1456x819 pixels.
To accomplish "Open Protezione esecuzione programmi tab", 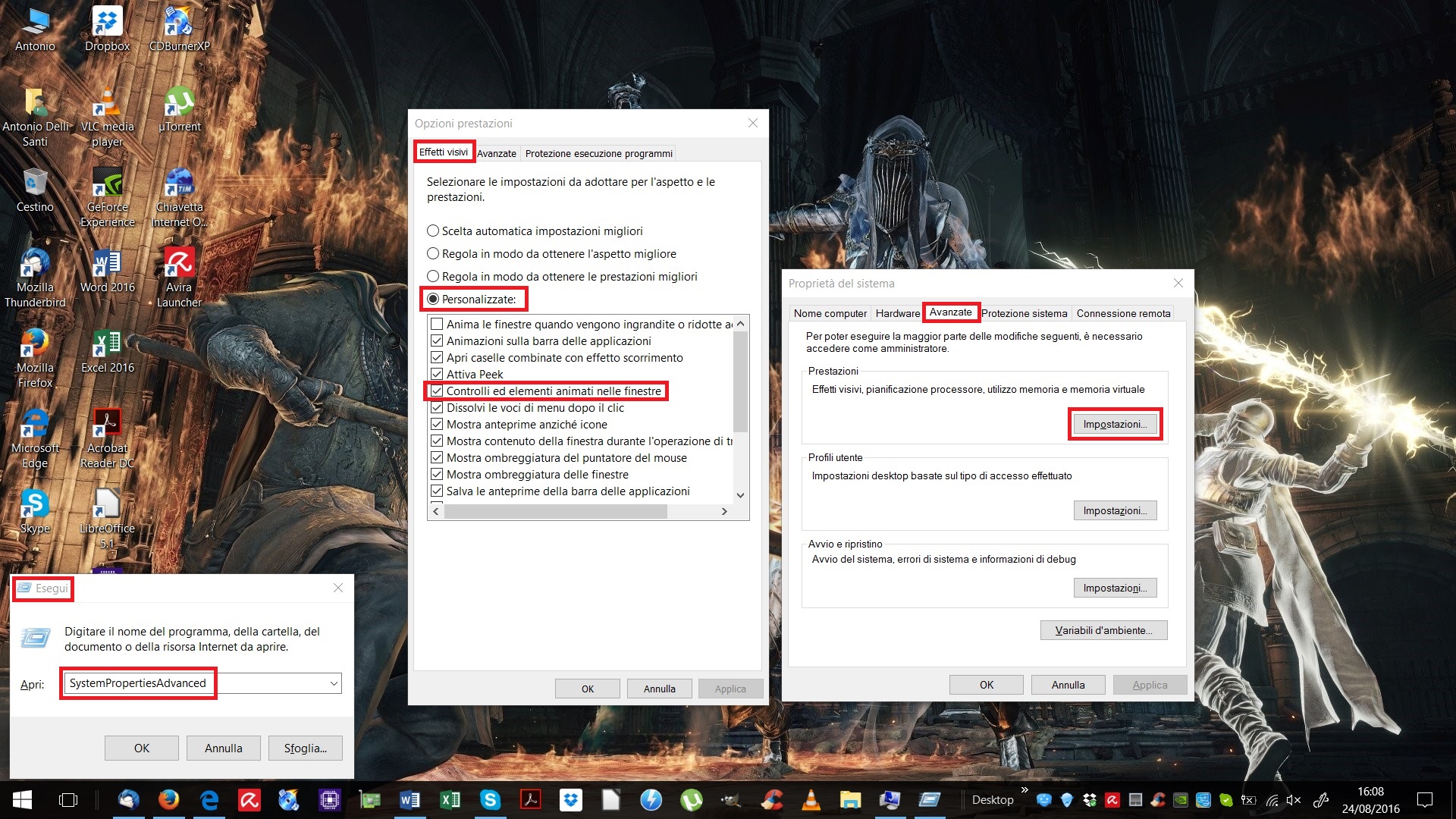I will (598, 153).
